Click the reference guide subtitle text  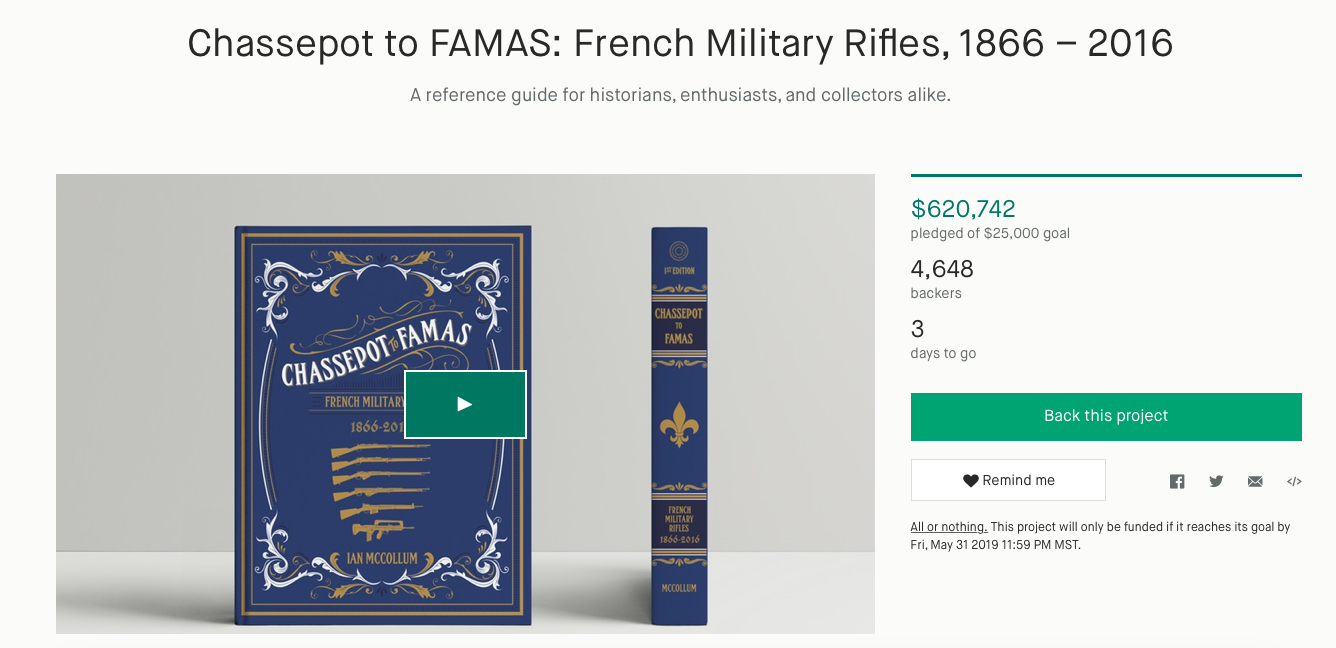click(x=680, y=96)
